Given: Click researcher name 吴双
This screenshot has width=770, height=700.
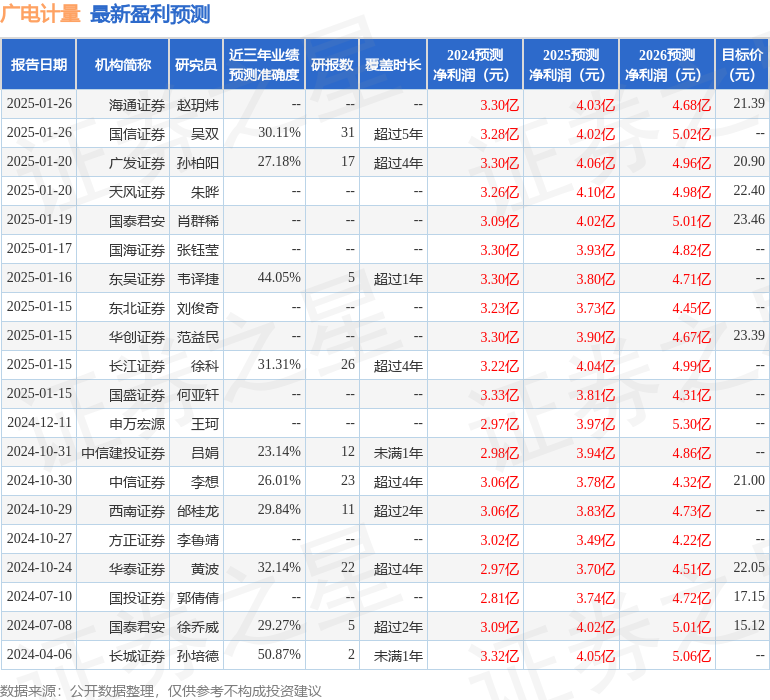Looking at the screenshot, I should pos(204,134).
